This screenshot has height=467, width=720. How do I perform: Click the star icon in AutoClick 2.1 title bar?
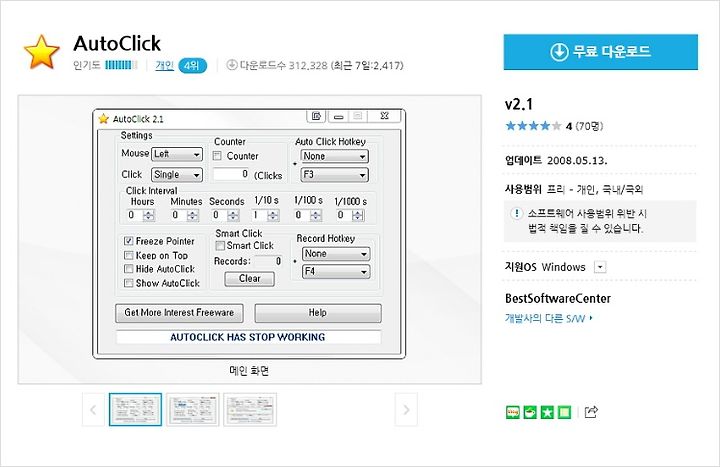coord(103,118)
